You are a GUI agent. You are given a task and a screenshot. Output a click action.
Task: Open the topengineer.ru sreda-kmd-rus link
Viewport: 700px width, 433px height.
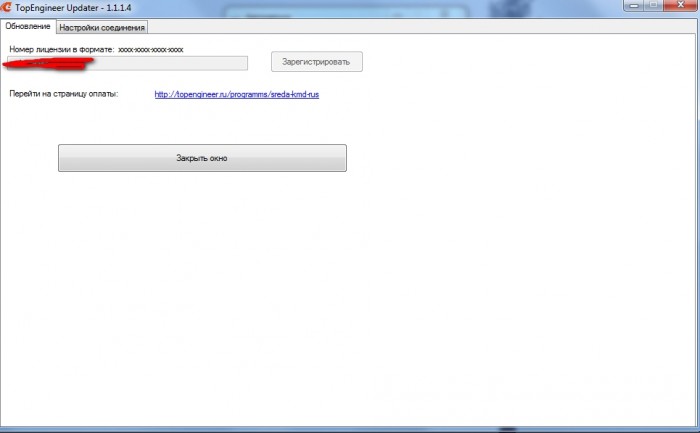click(237, 94)
